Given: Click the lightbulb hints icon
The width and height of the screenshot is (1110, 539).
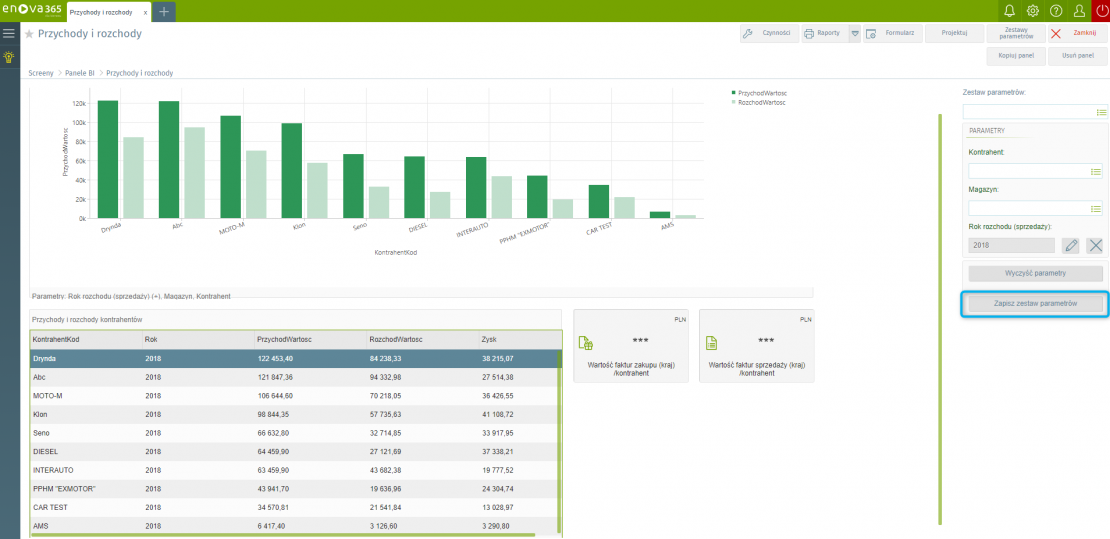Looking at the screenshot, I should (9, 57).
